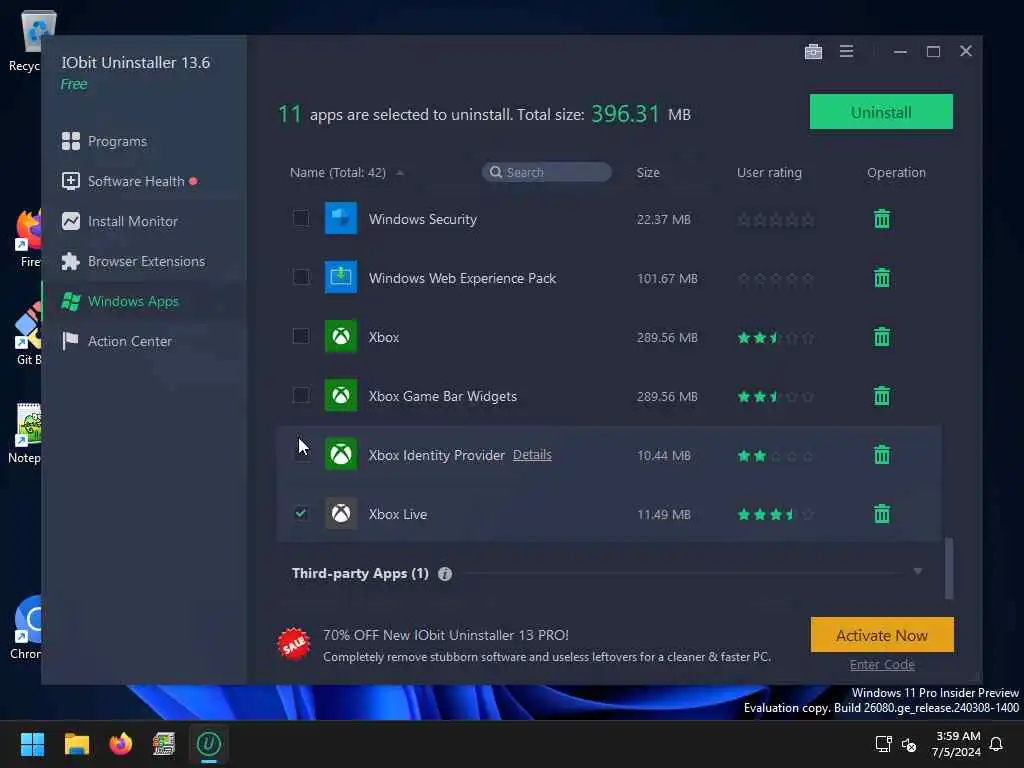Click the Windows Web Experience Pack app icon
The height and width of the screenshot is (768, 1024).
coord(341,277)
